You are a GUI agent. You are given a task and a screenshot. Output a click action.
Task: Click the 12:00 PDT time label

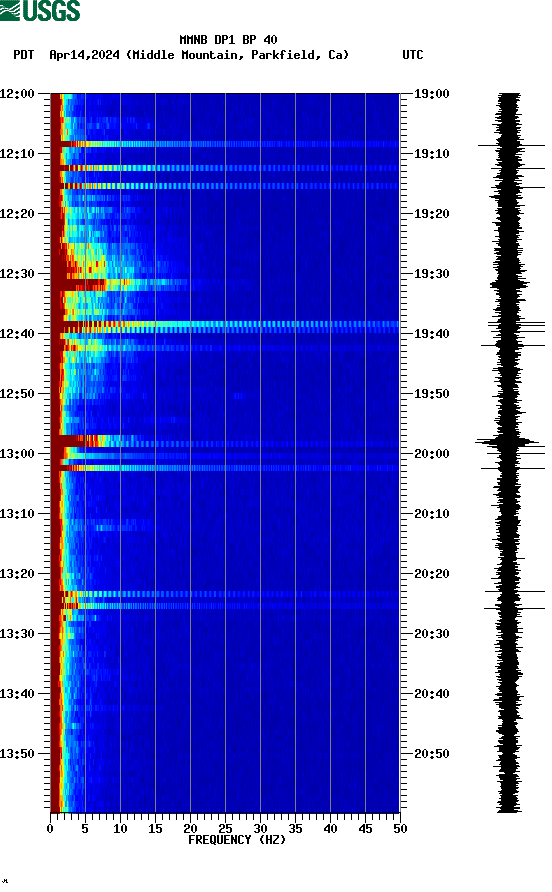point(18,94)
